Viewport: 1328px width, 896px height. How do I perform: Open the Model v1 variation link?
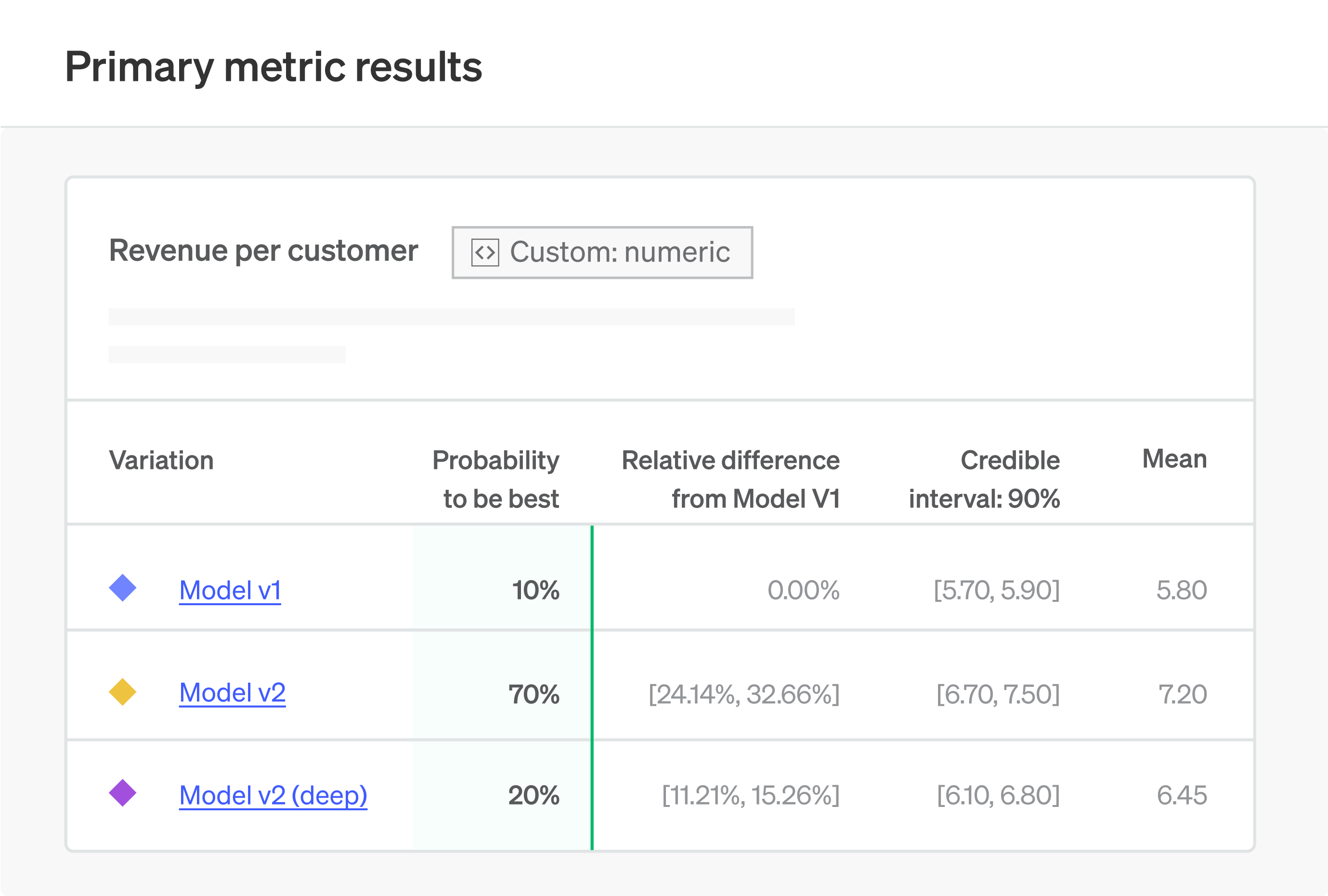click(x=230, y=590)
